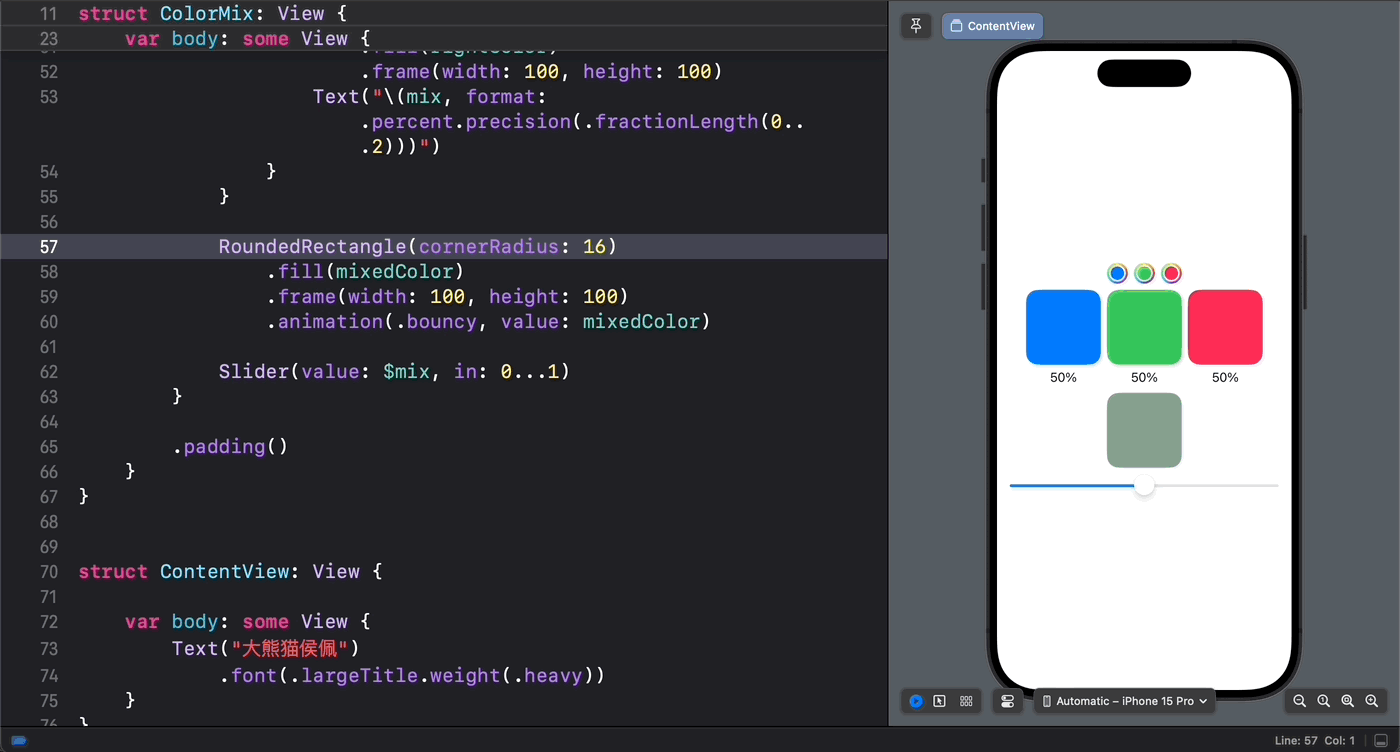Click the mix slider thumb in preview
Screen dimensions: 1400x752
(x=1144, y=485)
